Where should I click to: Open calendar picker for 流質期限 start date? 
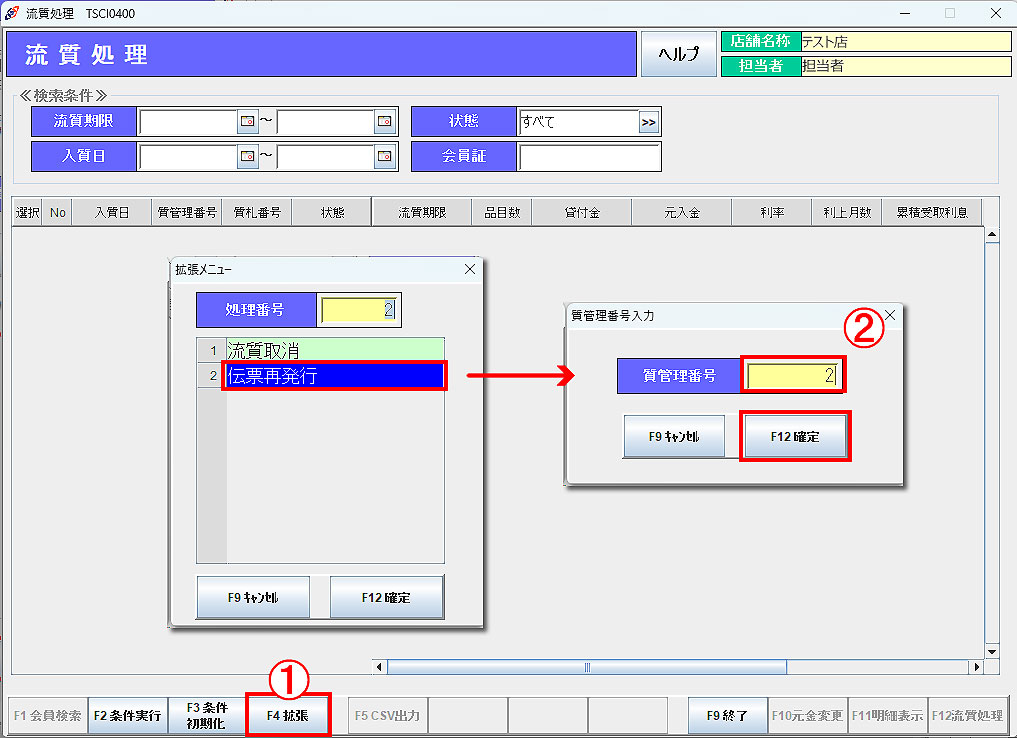click(247, 122)
